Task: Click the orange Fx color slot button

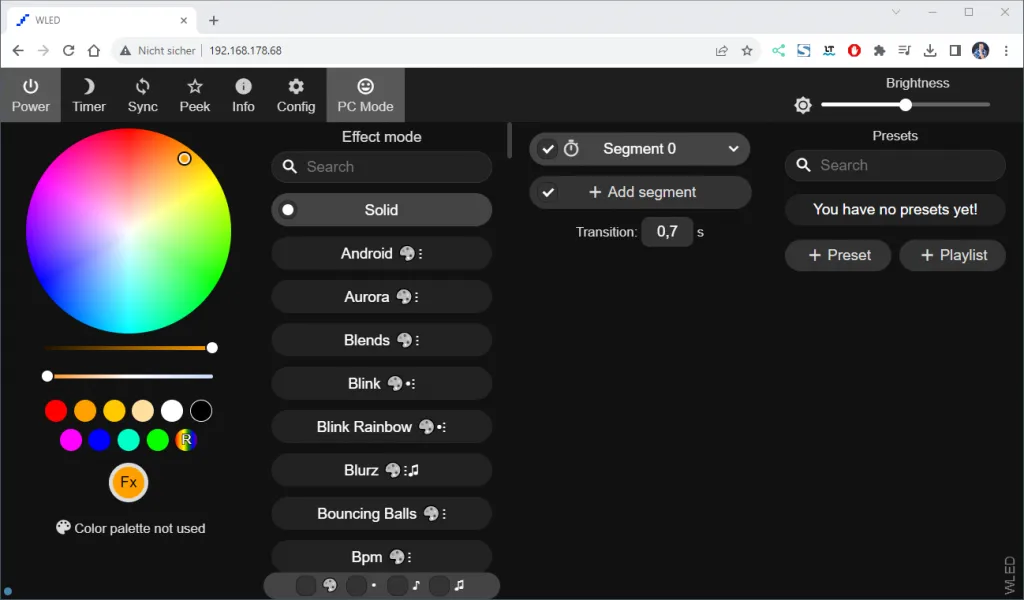Action: coord(128,482)
